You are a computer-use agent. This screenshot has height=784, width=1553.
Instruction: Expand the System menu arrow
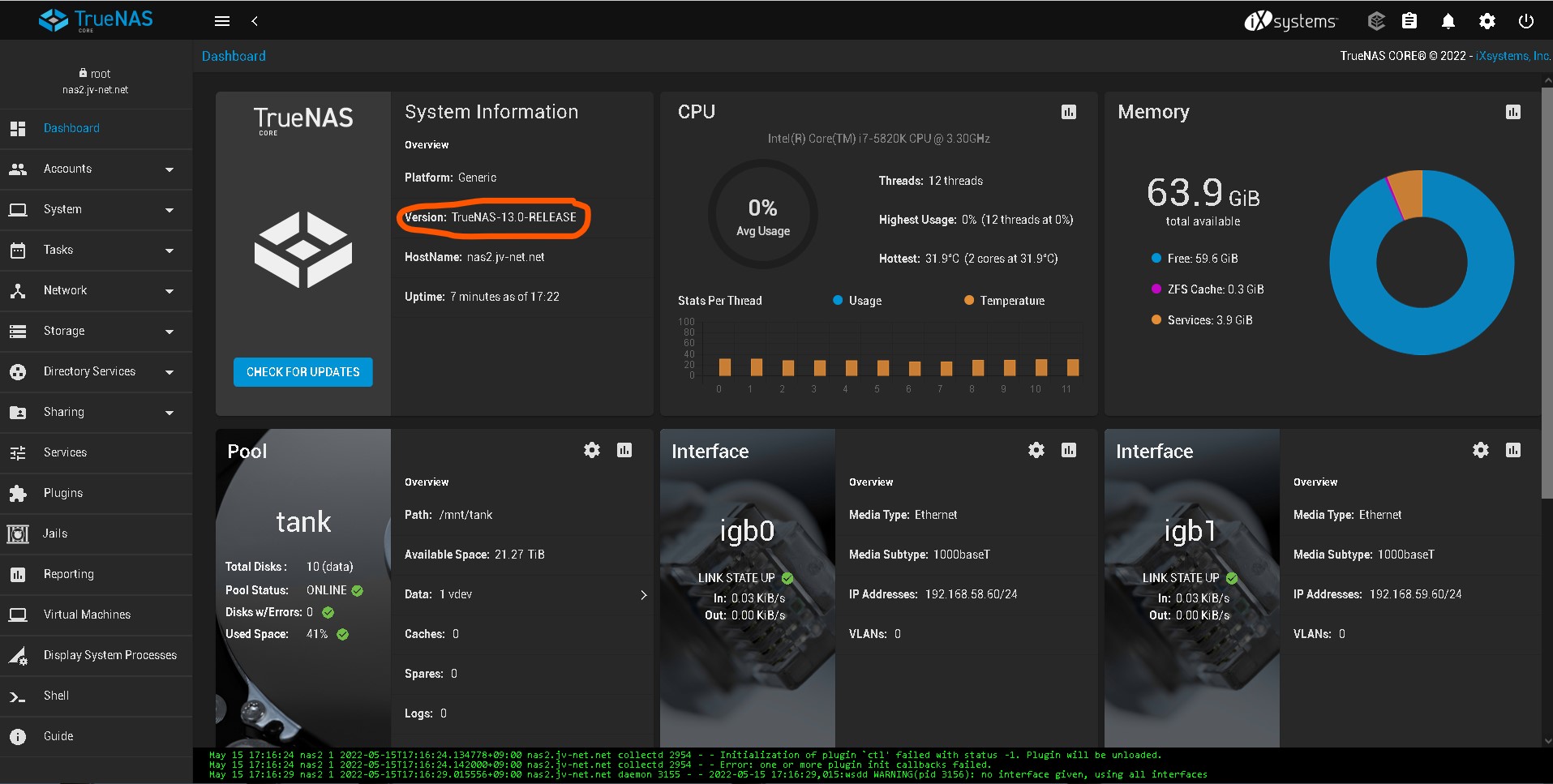[x=169, y=210]
